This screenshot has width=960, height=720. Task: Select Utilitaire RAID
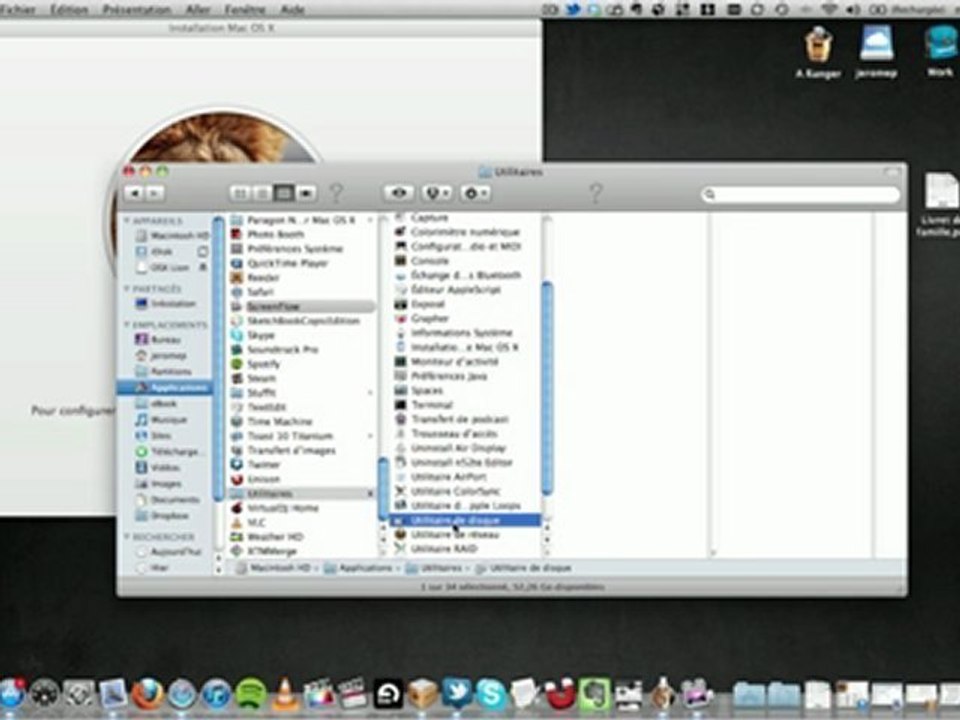[x=444, y=549]
